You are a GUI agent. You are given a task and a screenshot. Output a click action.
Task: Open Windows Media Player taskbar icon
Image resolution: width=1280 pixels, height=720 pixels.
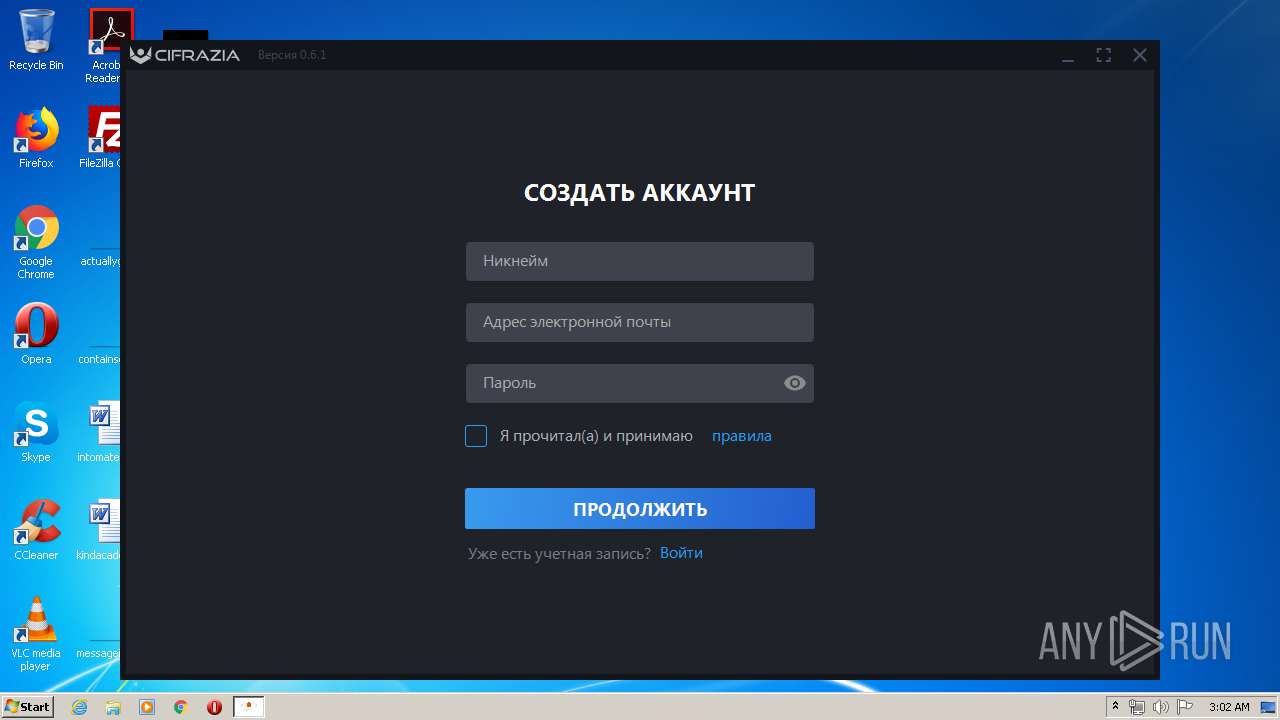tap(147, 707)
